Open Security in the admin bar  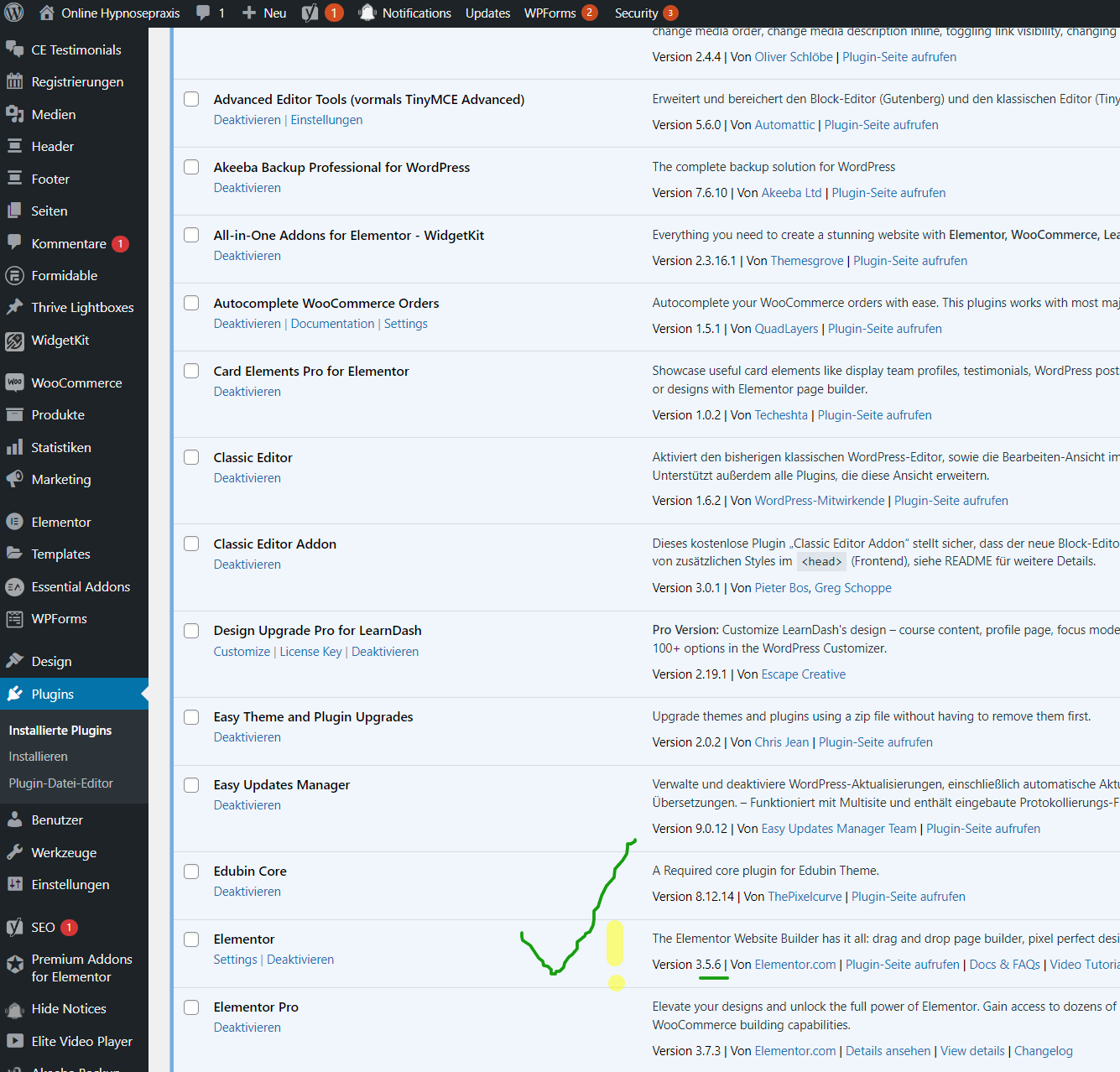(x=646, y=13)
